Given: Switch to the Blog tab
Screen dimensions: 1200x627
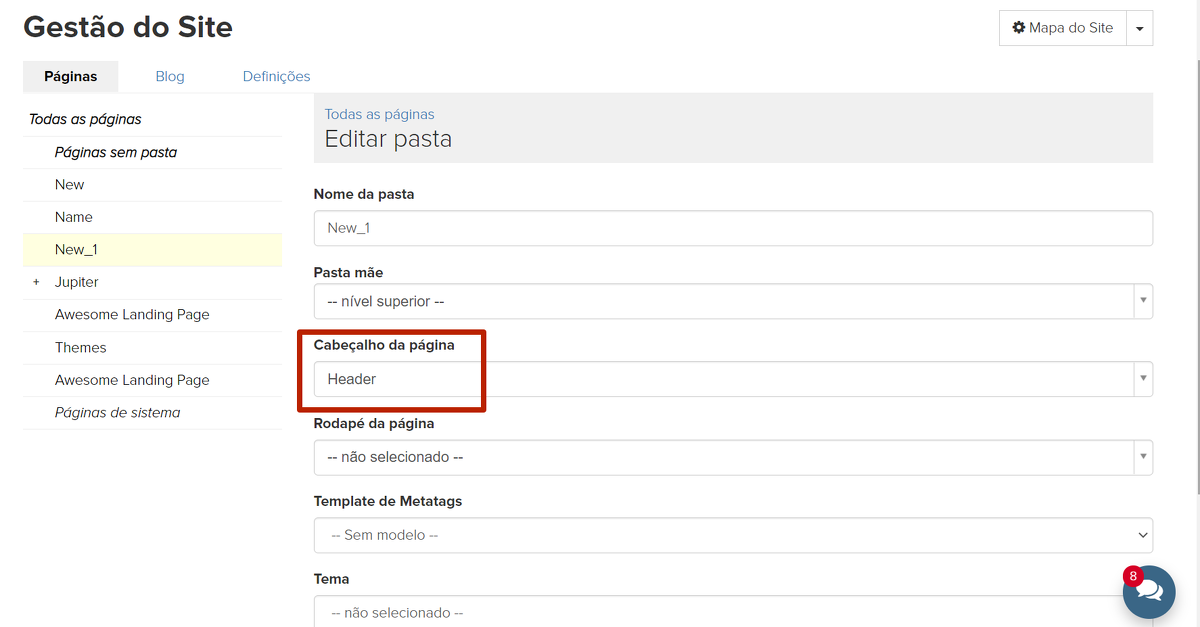Looking at the screenshot, I should pyautogui.click(x=170, y=76).
